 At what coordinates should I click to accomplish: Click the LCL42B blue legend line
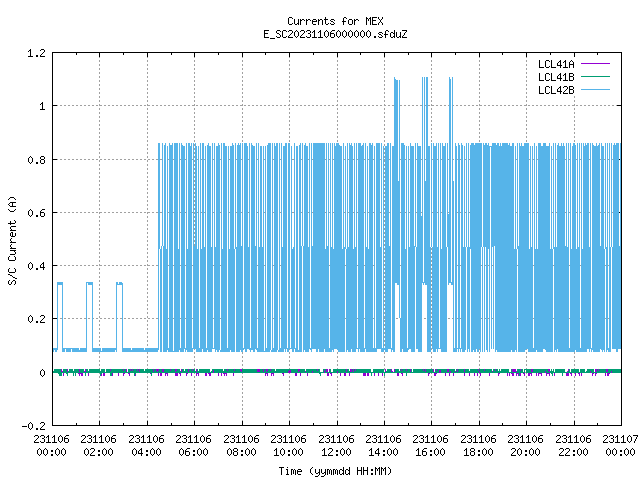pos(595,90)
